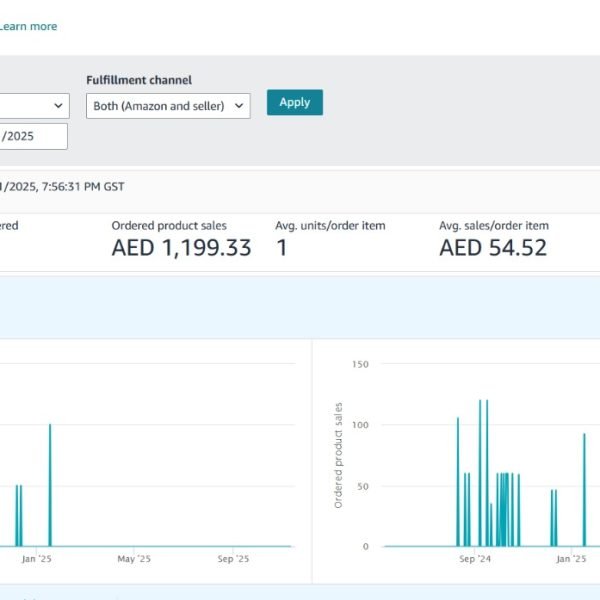Click the Avg. units/order item value
The height and width of the screenshot is (600, 600).
(282, 248)
